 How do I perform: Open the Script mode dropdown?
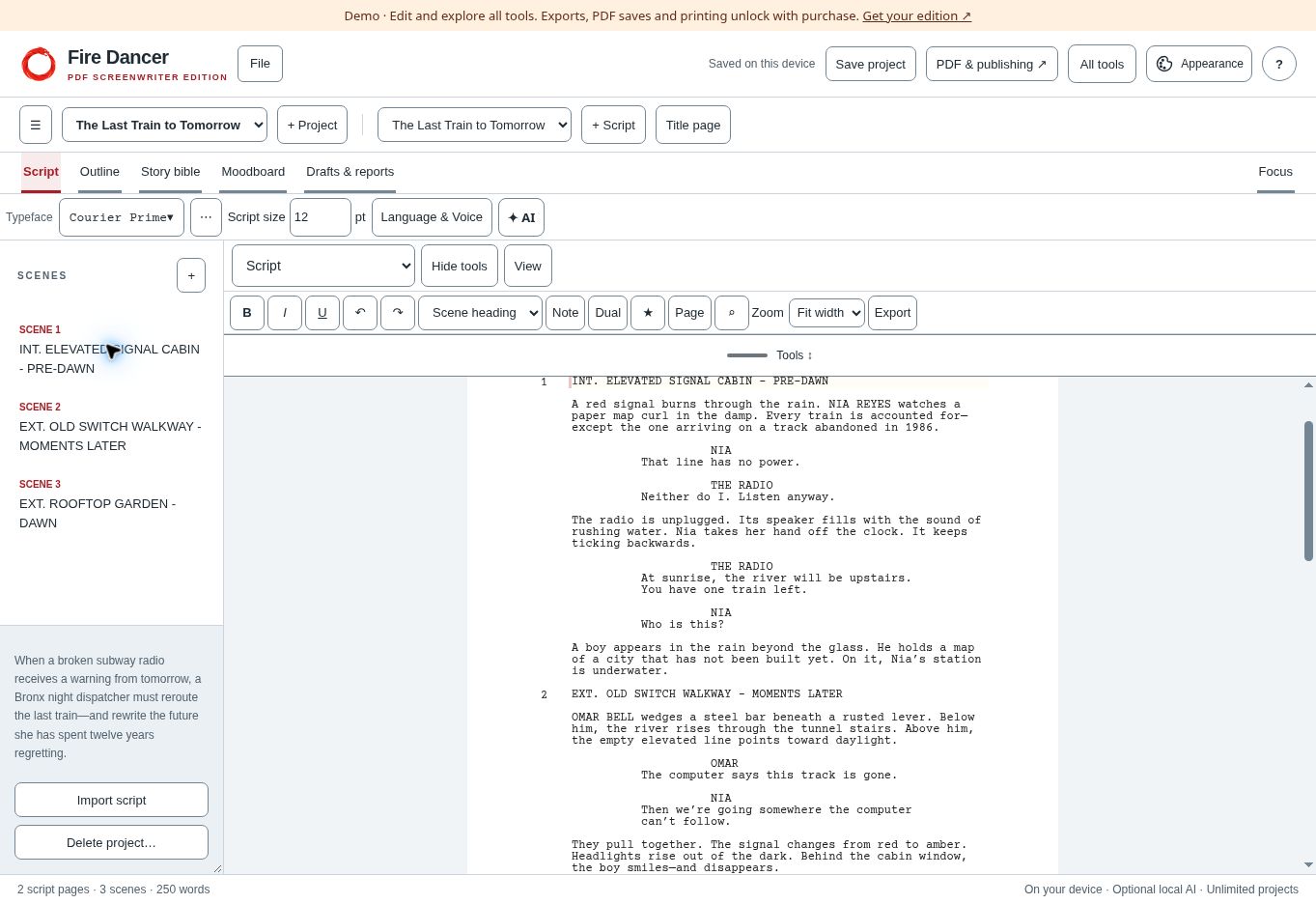tap(323, 266)
